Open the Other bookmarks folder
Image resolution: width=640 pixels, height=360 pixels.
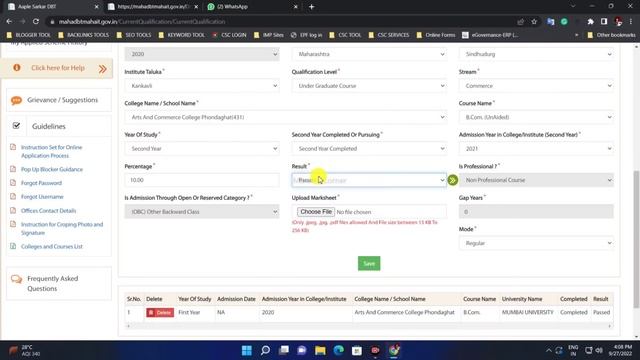click(x=611, y=35)
